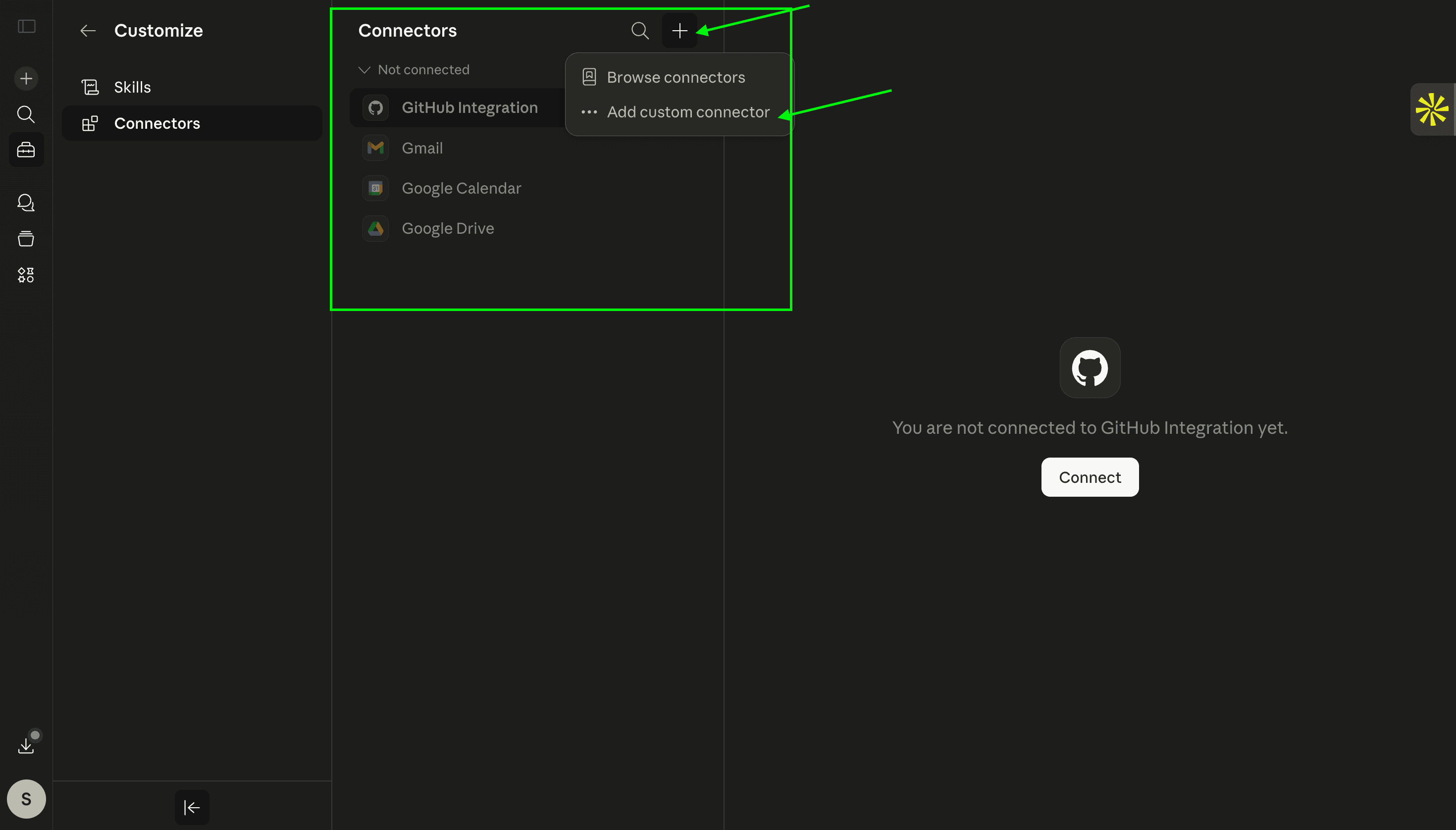Open the projects stack icon

tap(26, 238)
